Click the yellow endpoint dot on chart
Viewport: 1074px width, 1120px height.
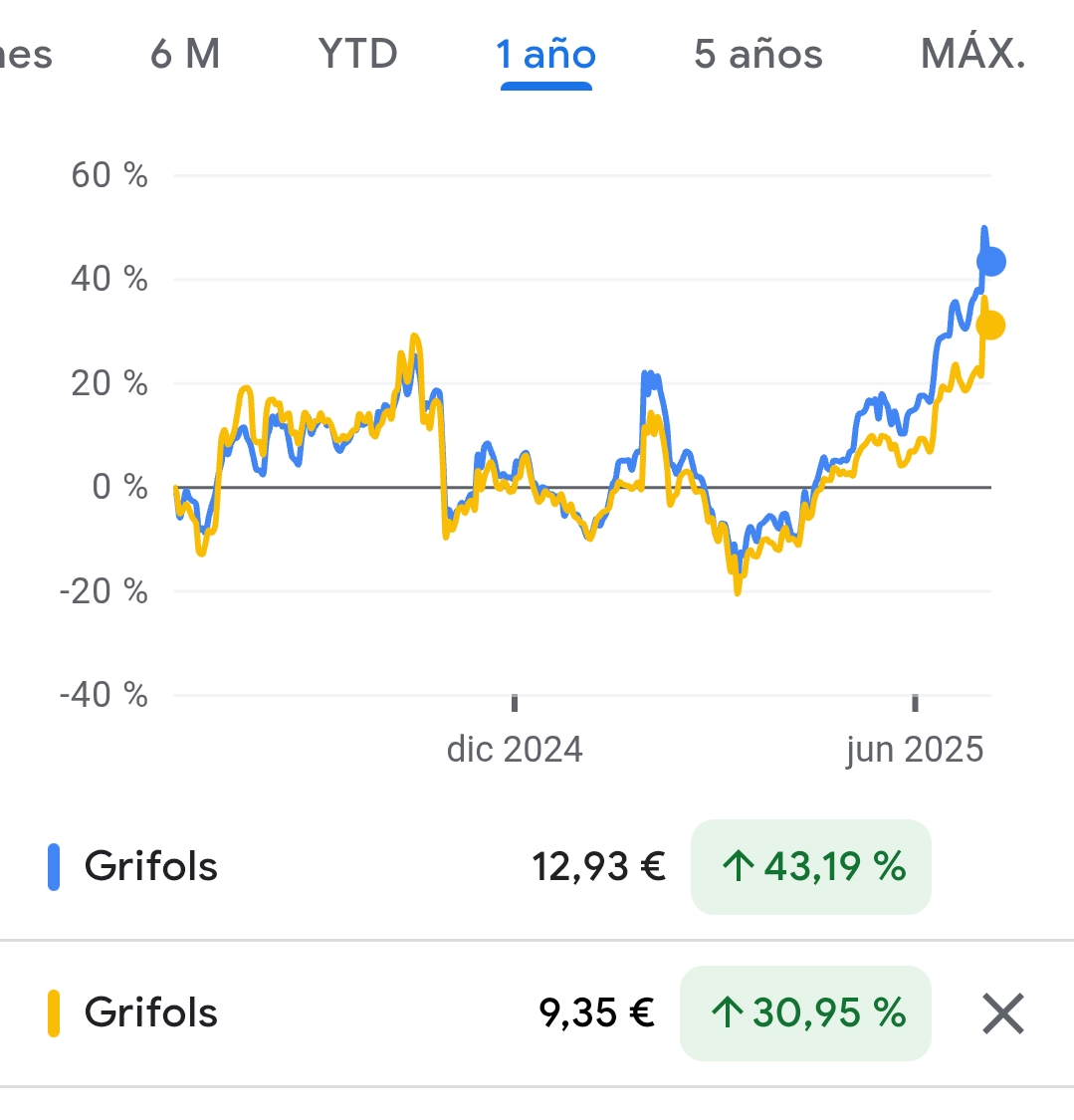point(991,325)
